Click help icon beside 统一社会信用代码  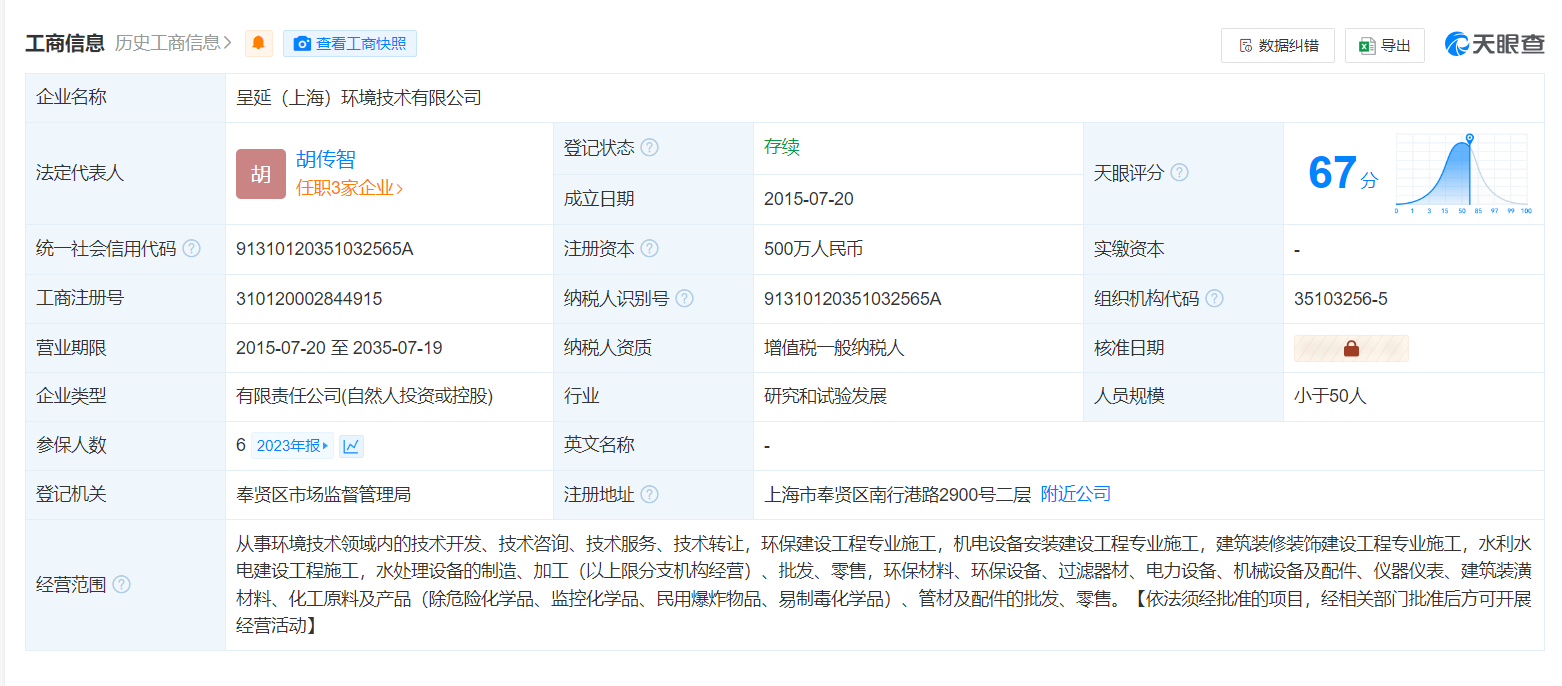[191, 249]
